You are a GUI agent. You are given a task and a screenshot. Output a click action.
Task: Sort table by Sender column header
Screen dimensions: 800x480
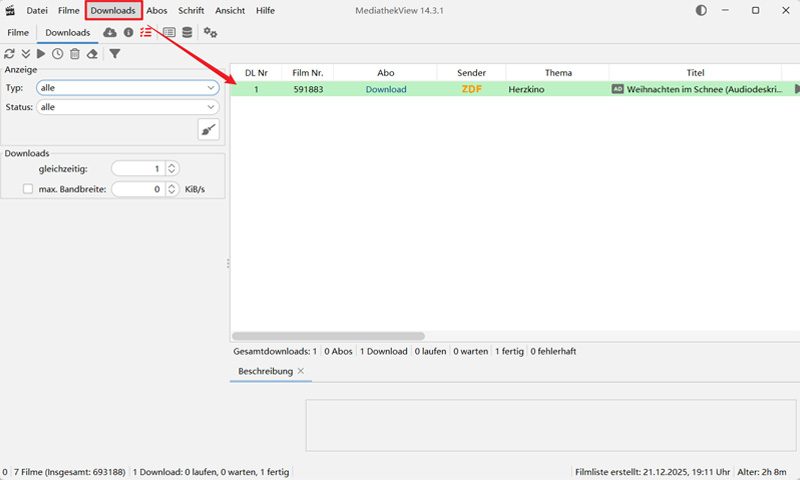(x=471, y=73)
